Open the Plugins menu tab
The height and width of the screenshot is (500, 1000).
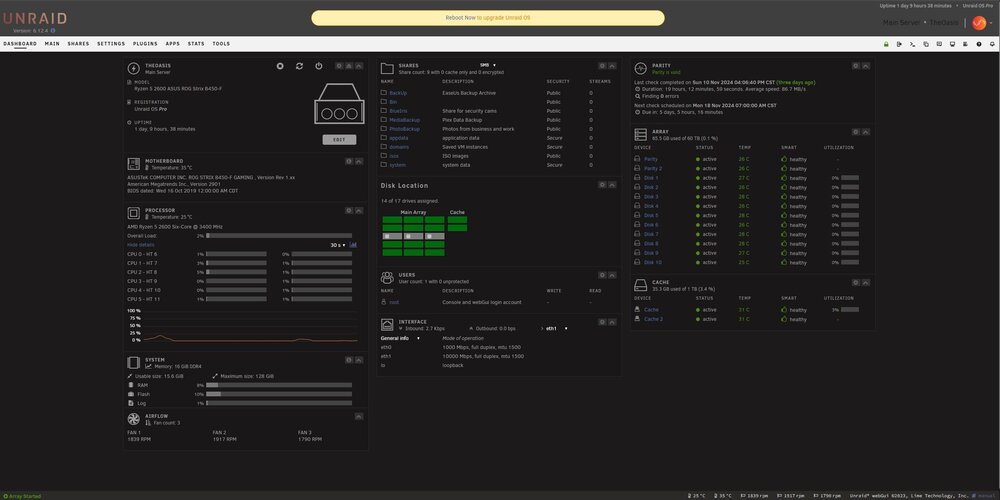click(145, 44)
